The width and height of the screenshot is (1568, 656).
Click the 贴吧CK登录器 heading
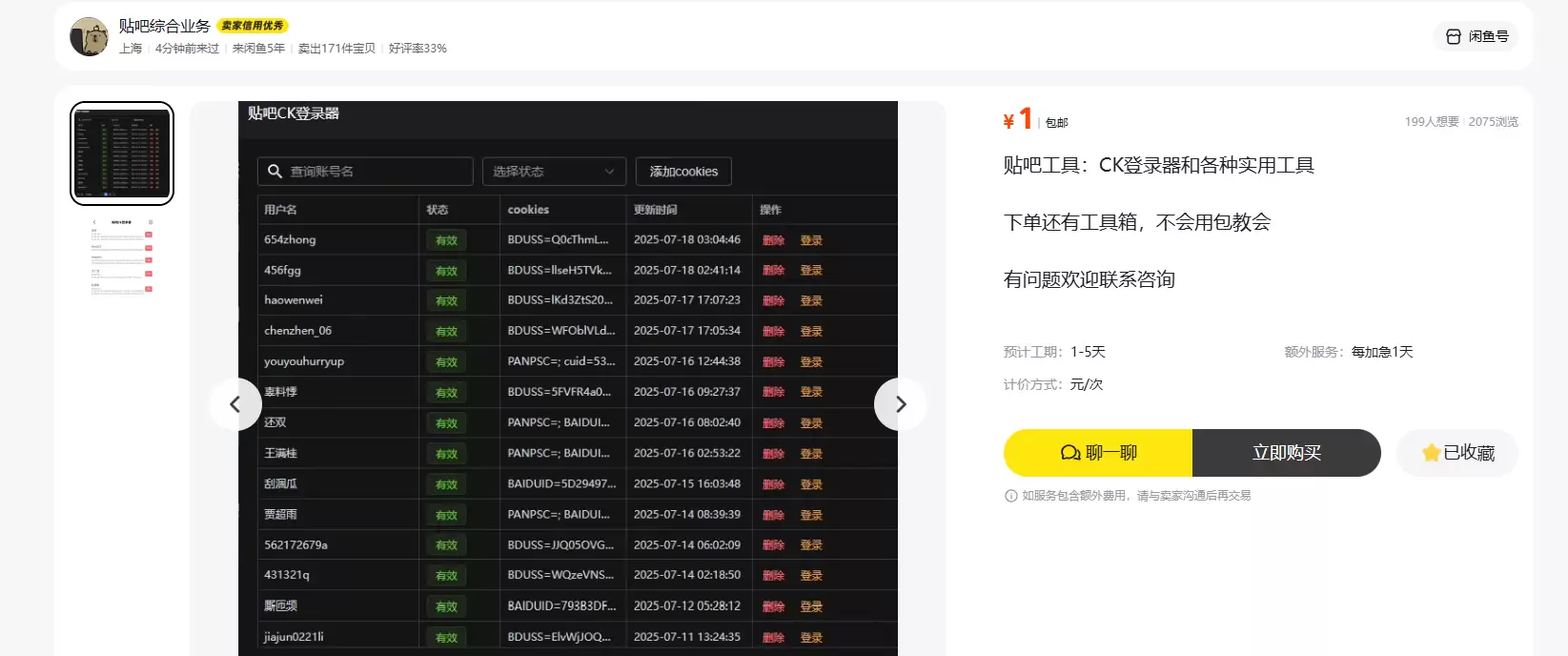pos(294,113)
